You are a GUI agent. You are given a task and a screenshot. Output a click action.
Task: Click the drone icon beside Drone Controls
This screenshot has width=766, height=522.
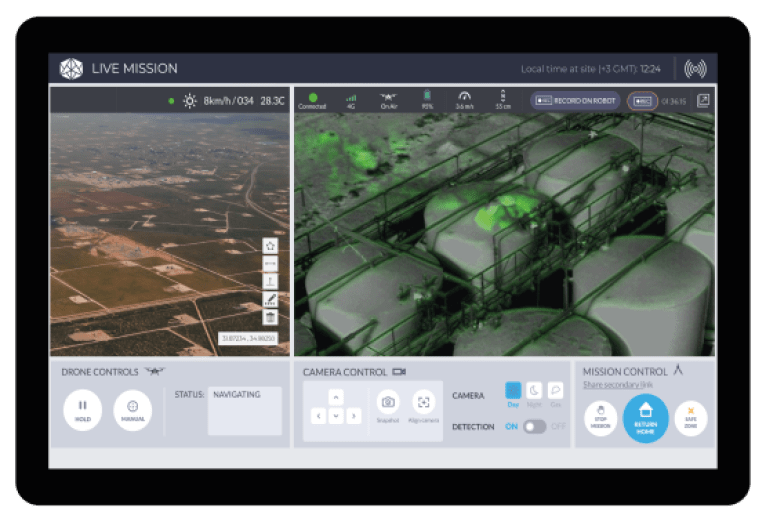(155, 372)
